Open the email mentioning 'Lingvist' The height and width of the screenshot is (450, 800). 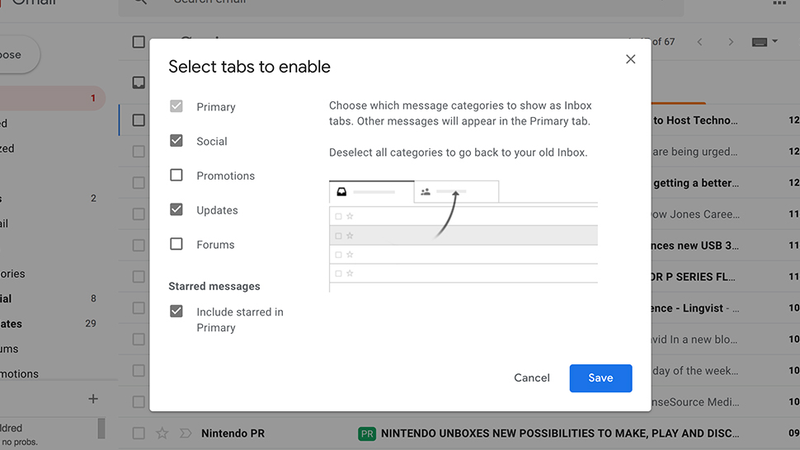coord(696,308)
